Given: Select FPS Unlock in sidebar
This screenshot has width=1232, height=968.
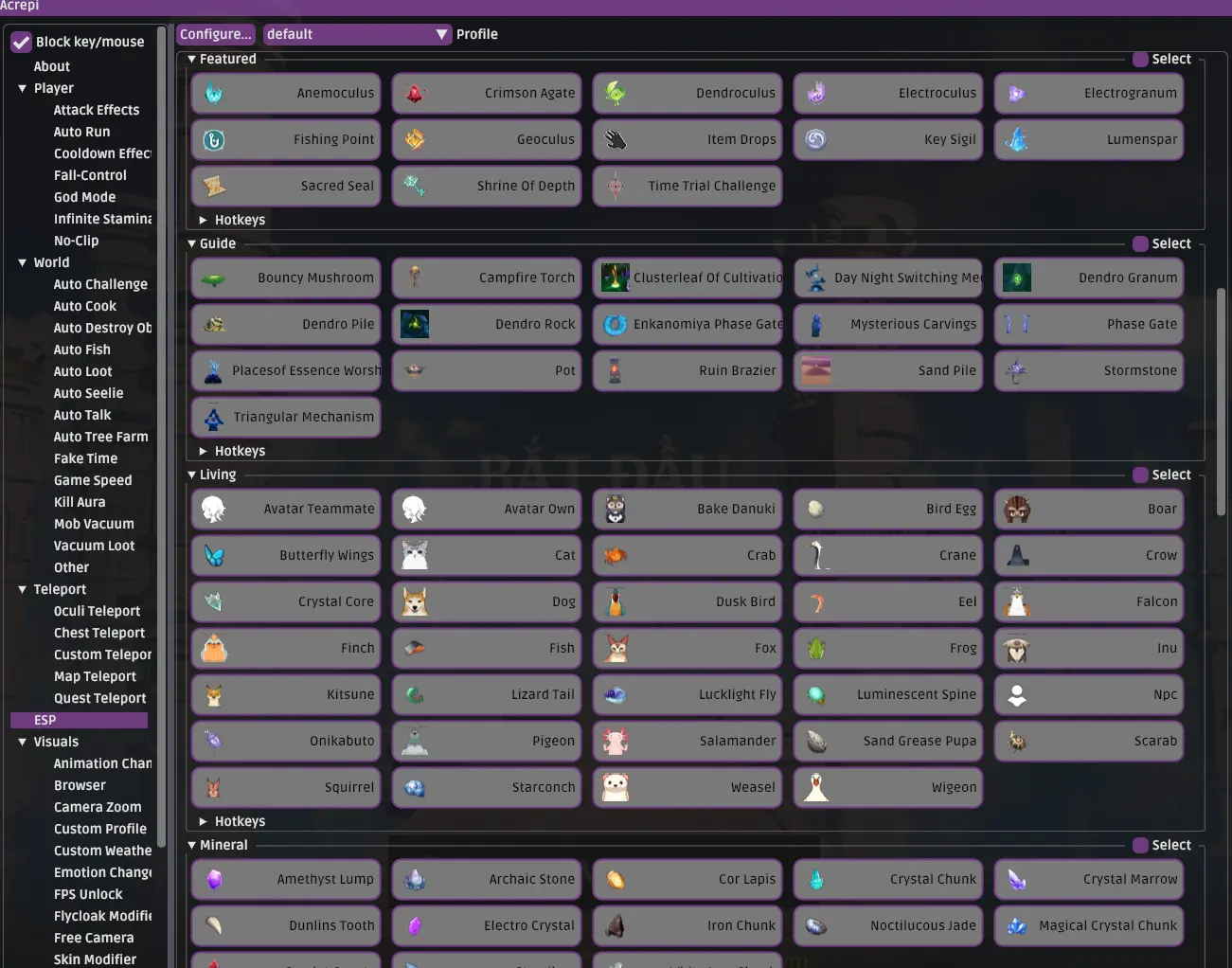Looking at the screenshot, I should [x=88, y=894].
